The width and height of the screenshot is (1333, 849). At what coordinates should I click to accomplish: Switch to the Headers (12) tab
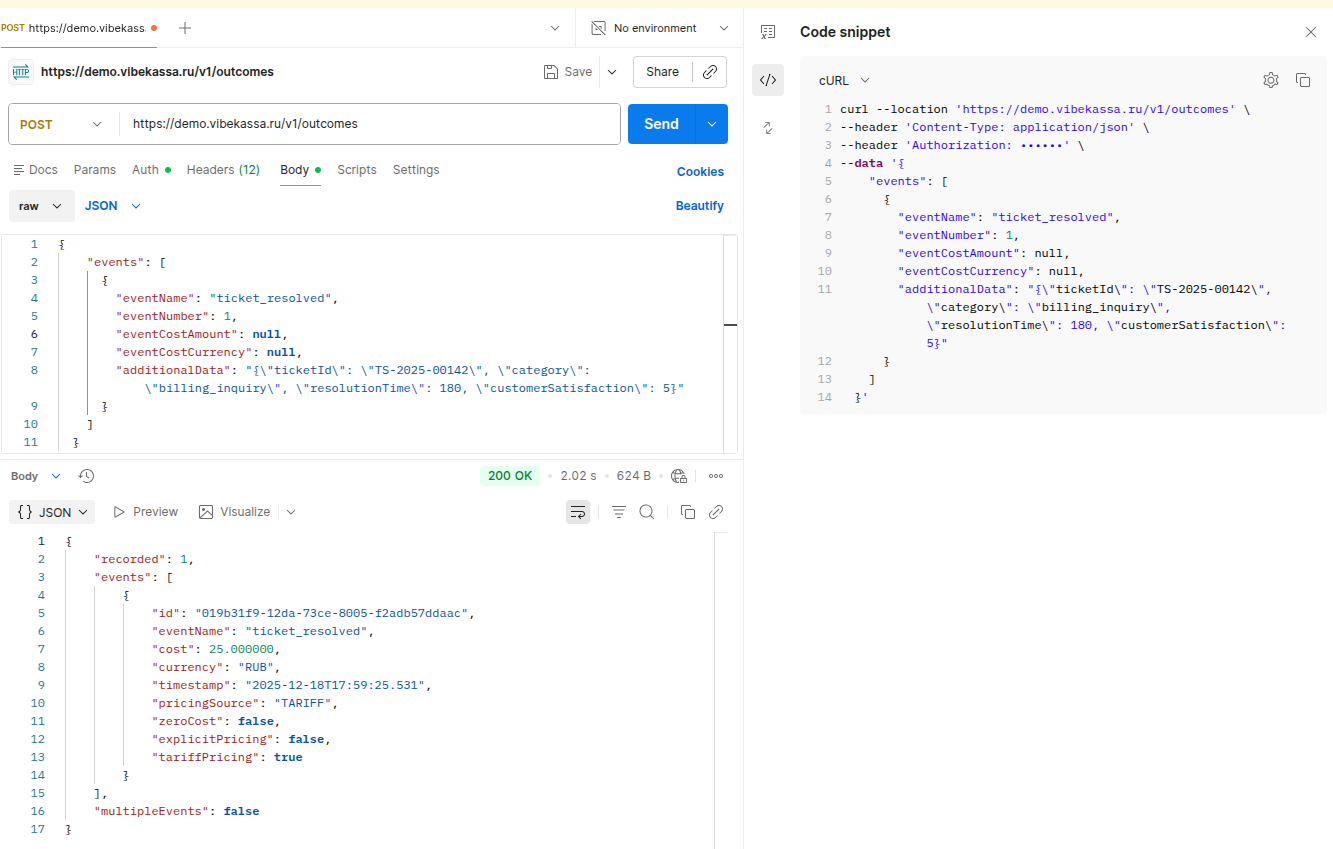(x=223, y=170)
